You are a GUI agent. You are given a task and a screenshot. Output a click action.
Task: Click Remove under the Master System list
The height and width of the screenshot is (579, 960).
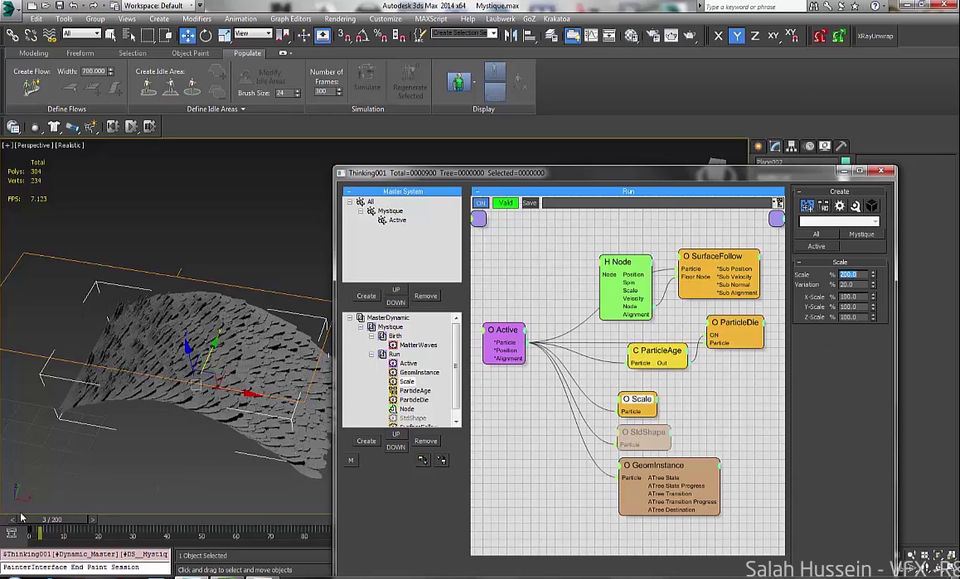point(426,296)
